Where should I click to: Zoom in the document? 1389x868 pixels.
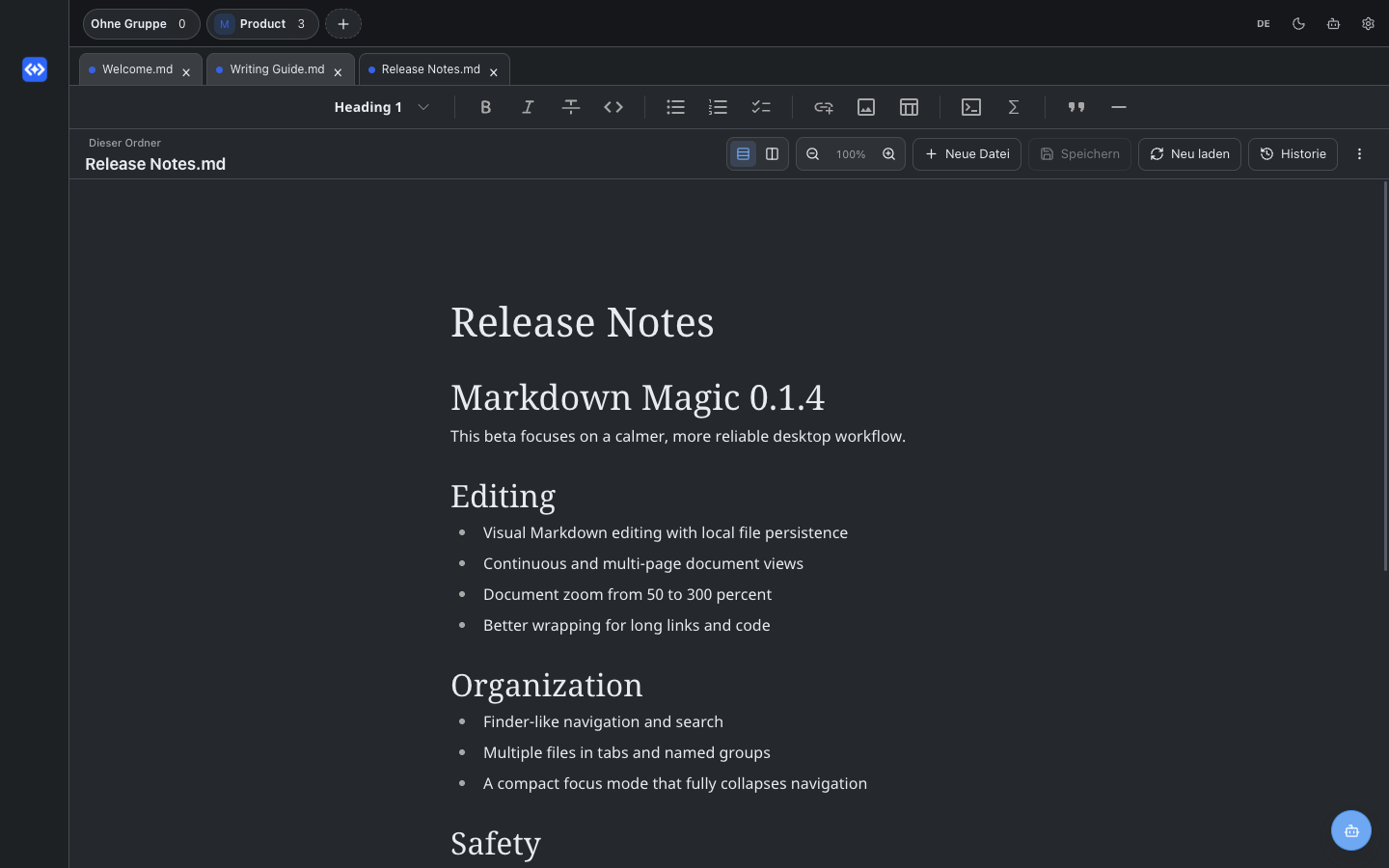[888, 154]
